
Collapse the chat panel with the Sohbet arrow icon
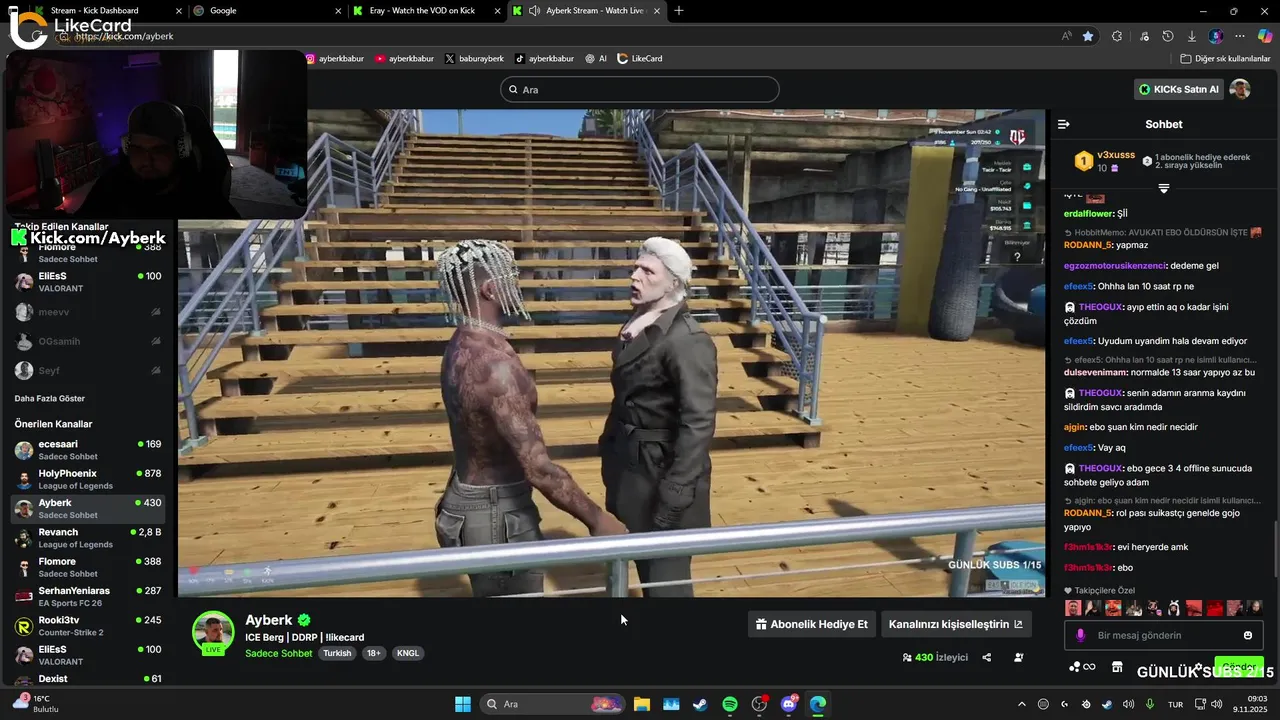1063,124
